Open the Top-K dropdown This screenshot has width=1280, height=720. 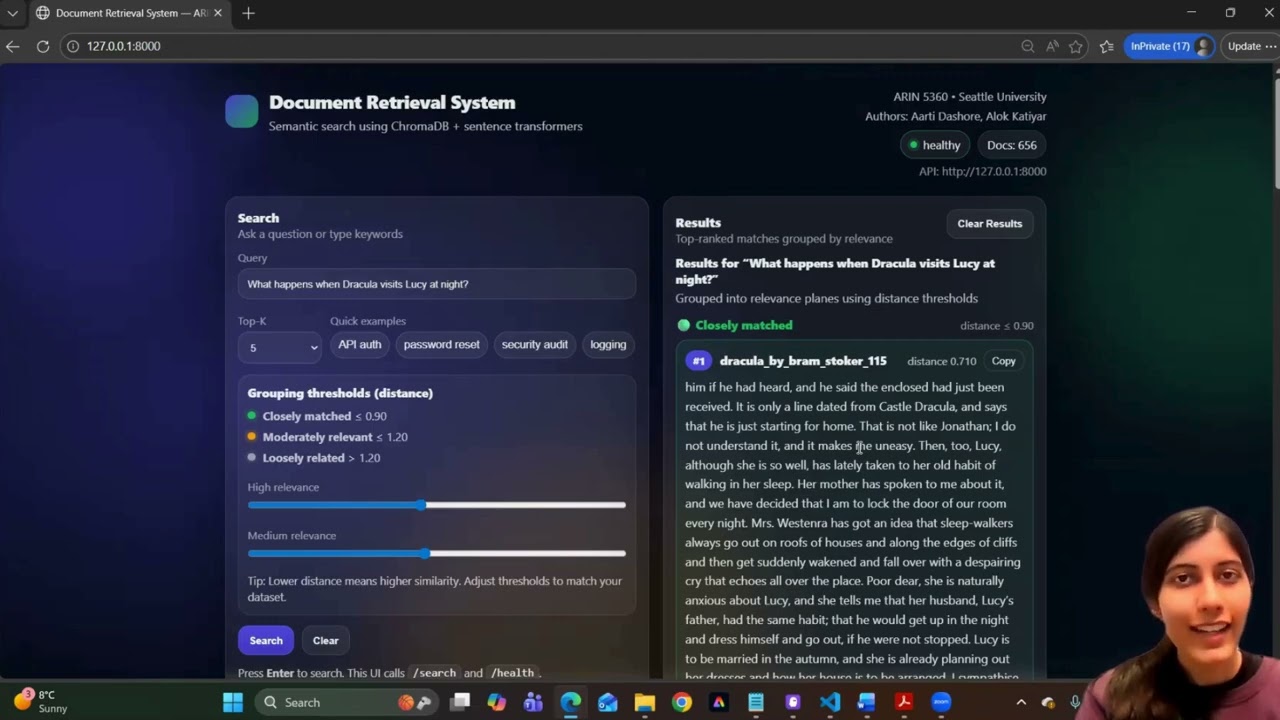coord(279,347)
